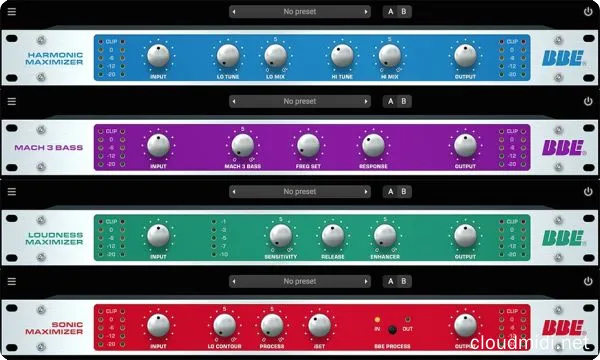Click the Mach 3 Bass output level meter
The image size is (600, 360).
tap(512, 148)
